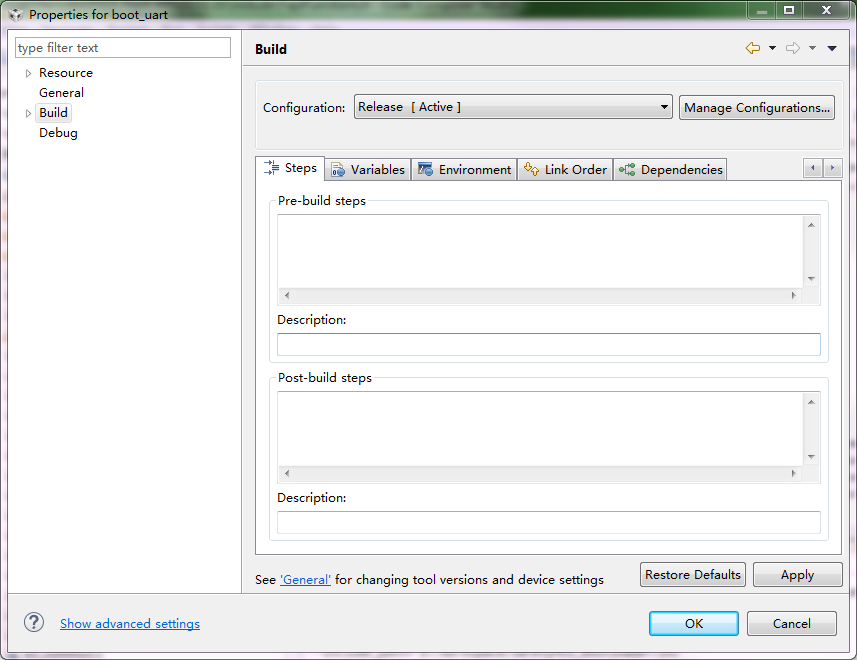Open the back history dropdown arrow
The width and height of the screenshot is (857, 660).
pyautogui.click(x=772, y=48)
